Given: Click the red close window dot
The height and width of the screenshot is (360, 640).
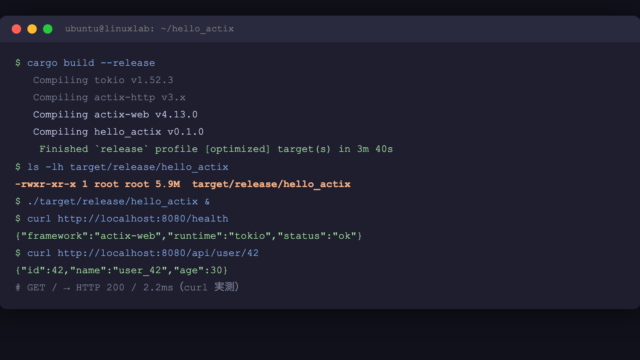Looking at the screenshot, I should (x=16, y=29).
